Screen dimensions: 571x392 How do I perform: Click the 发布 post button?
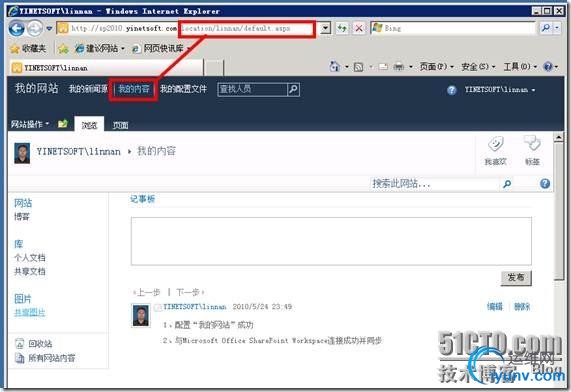(x=516, y=278)
